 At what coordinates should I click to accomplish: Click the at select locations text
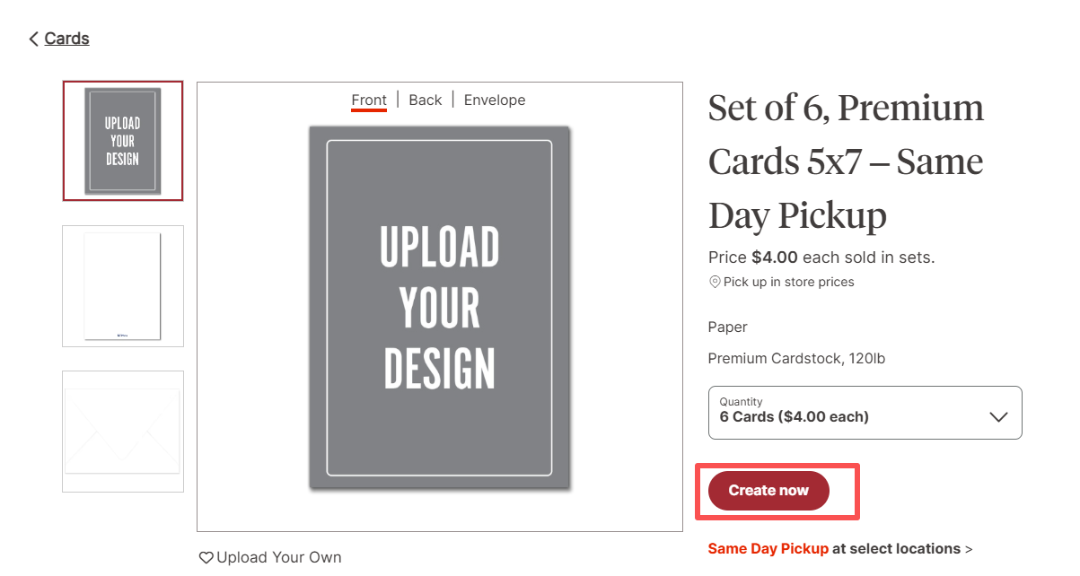(x=896, y=549)
